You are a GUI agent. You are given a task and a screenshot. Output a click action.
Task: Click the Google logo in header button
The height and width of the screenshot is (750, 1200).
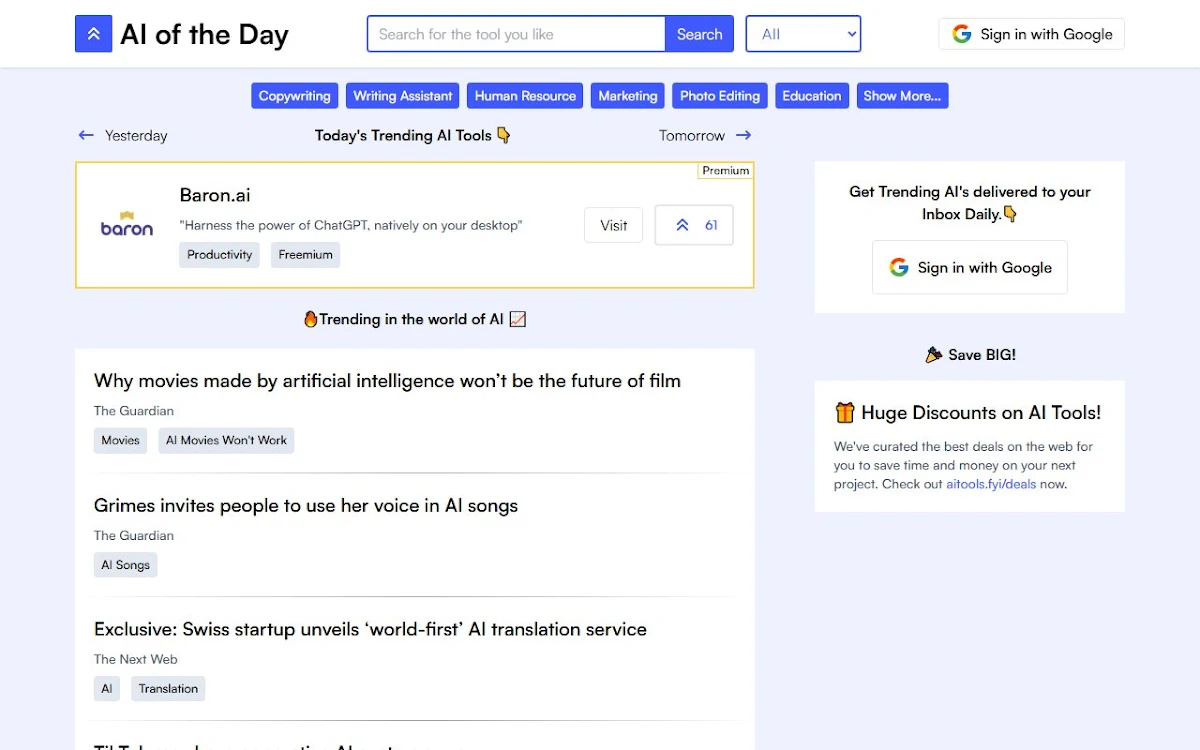click(x=962, y=34)
